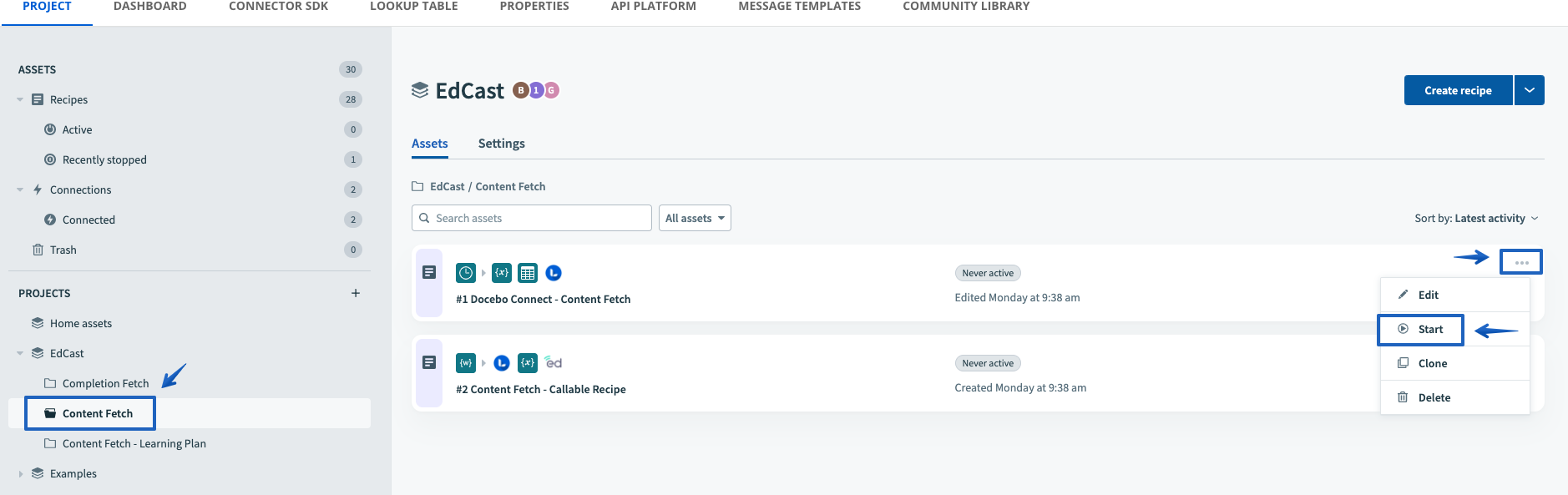Open the CONNECTOR SDK tab
The height and width of the screenshot is (495, 1568).
click(x=278, y=7)
